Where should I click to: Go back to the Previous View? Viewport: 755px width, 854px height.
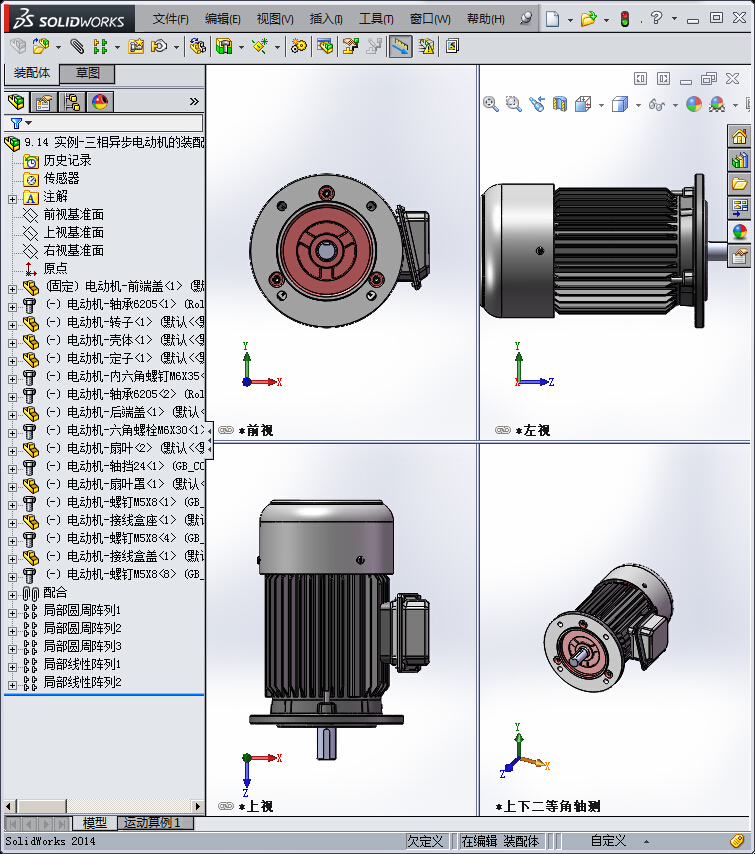pyautogui.click(x=537, y=104)
